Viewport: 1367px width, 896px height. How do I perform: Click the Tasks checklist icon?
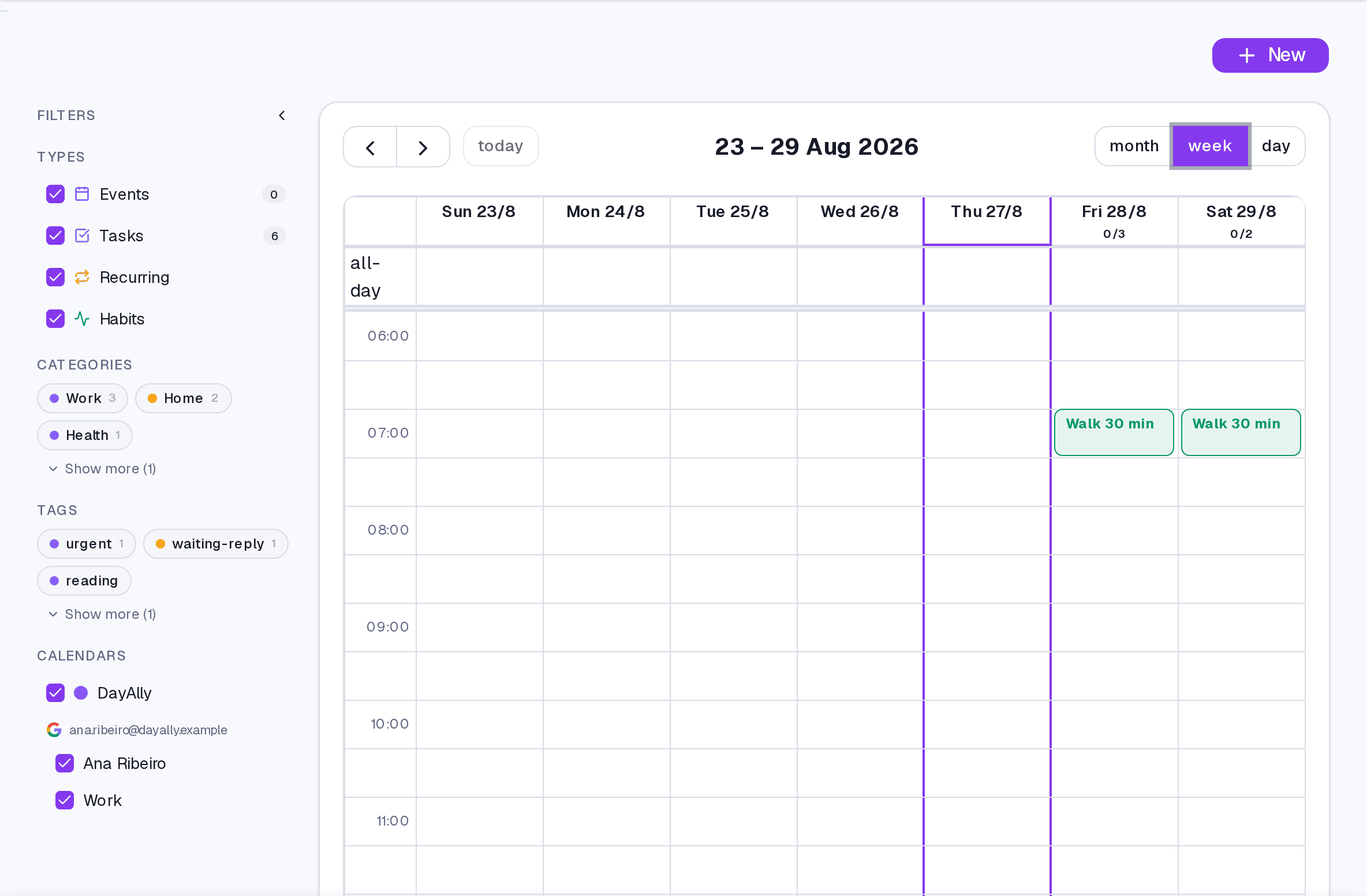tap(82, 236)
